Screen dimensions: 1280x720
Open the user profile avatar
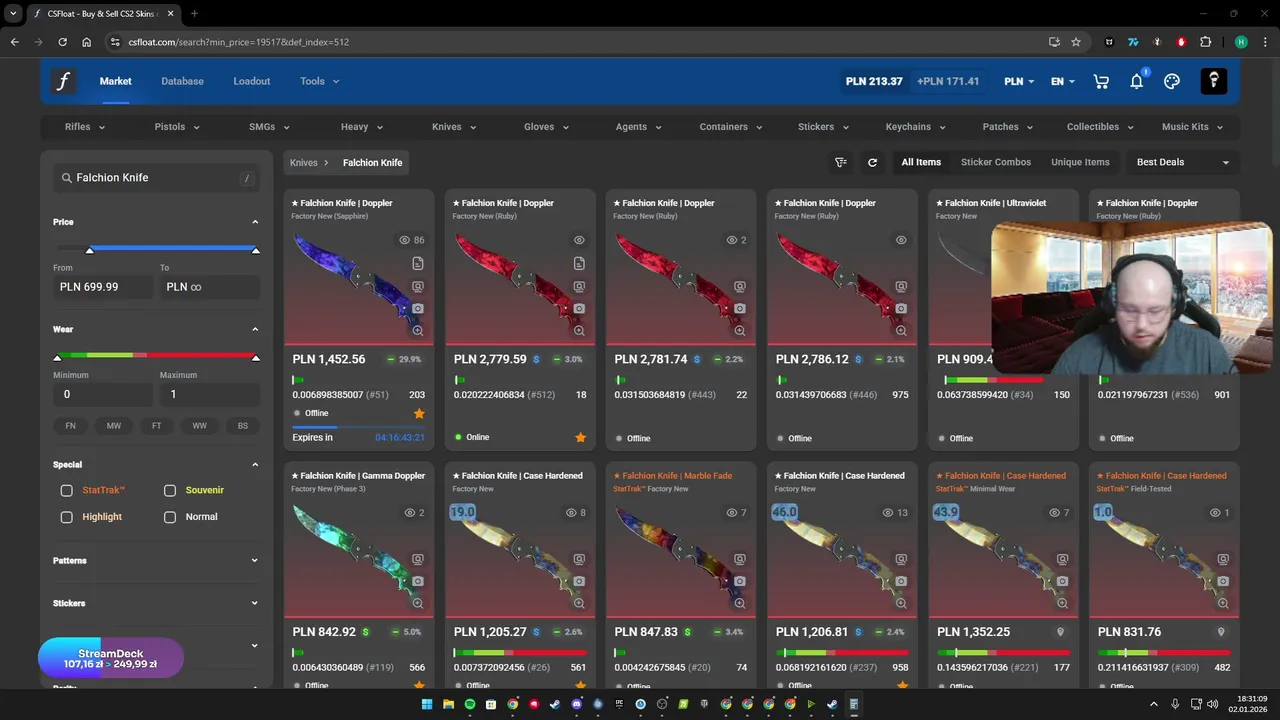[x=1213, y=81]
